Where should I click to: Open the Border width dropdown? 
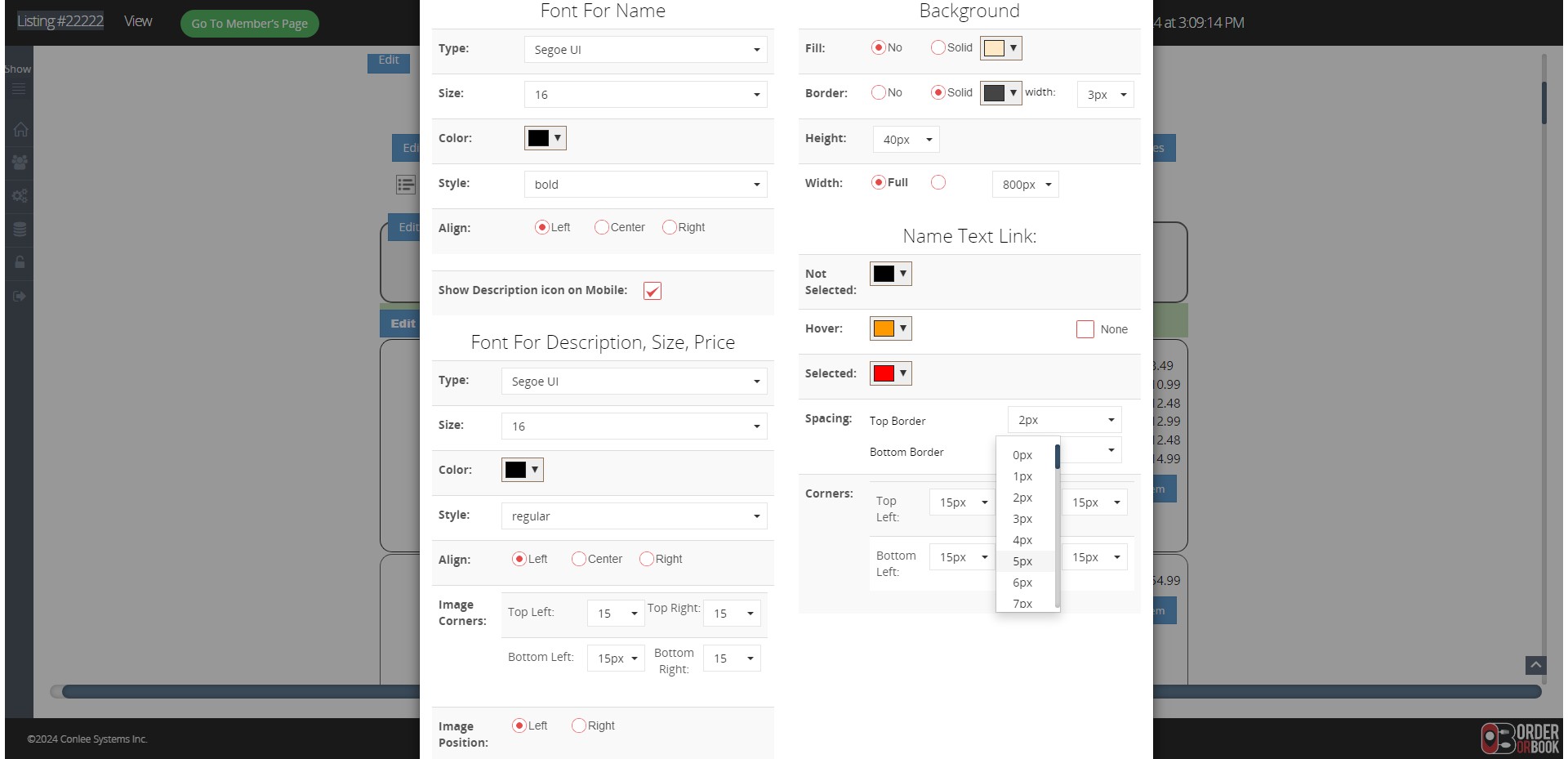coord(1105,94)
